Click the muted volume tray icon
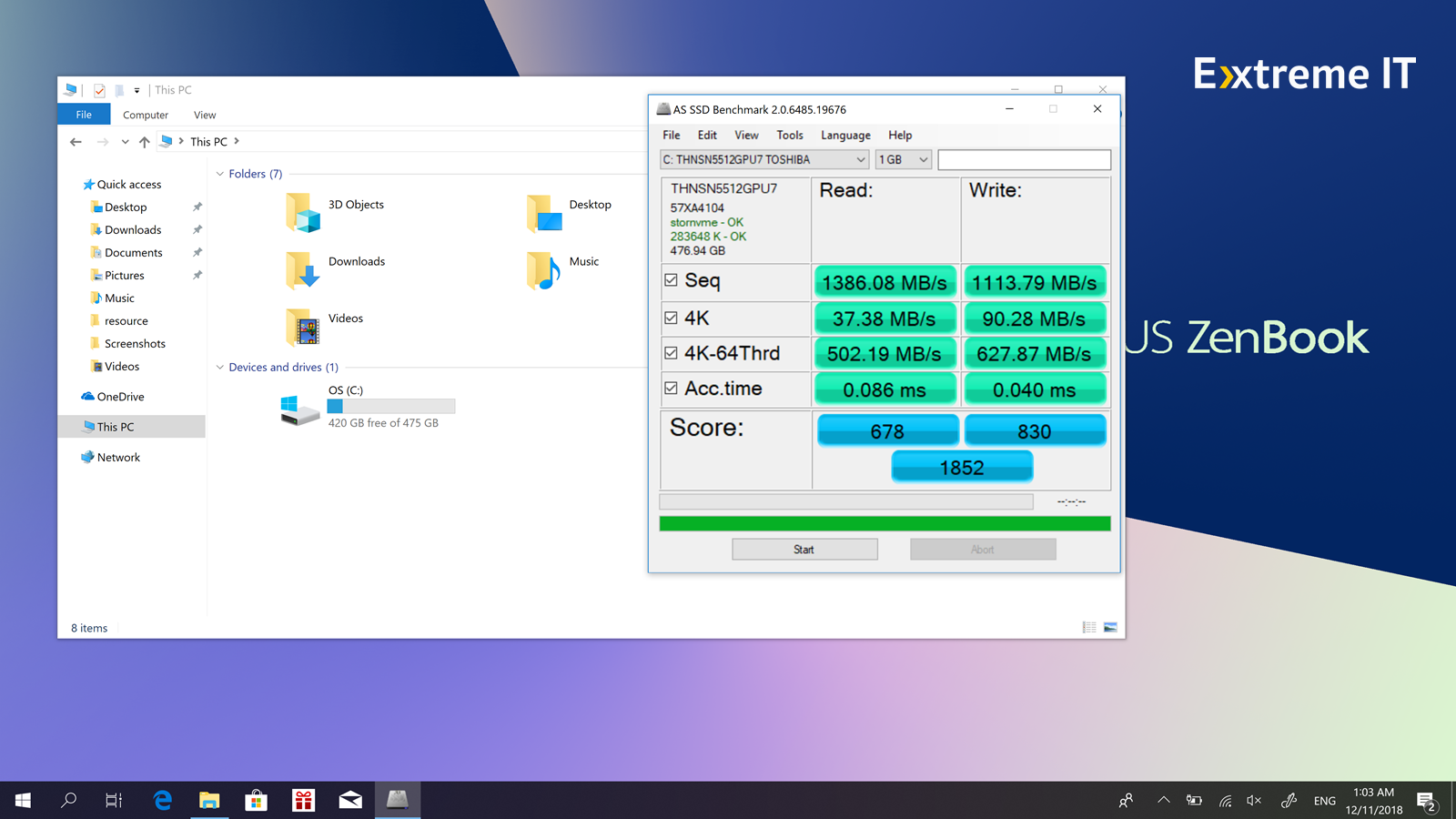This screenshot has height=819, width=1456. point(1254,800)
